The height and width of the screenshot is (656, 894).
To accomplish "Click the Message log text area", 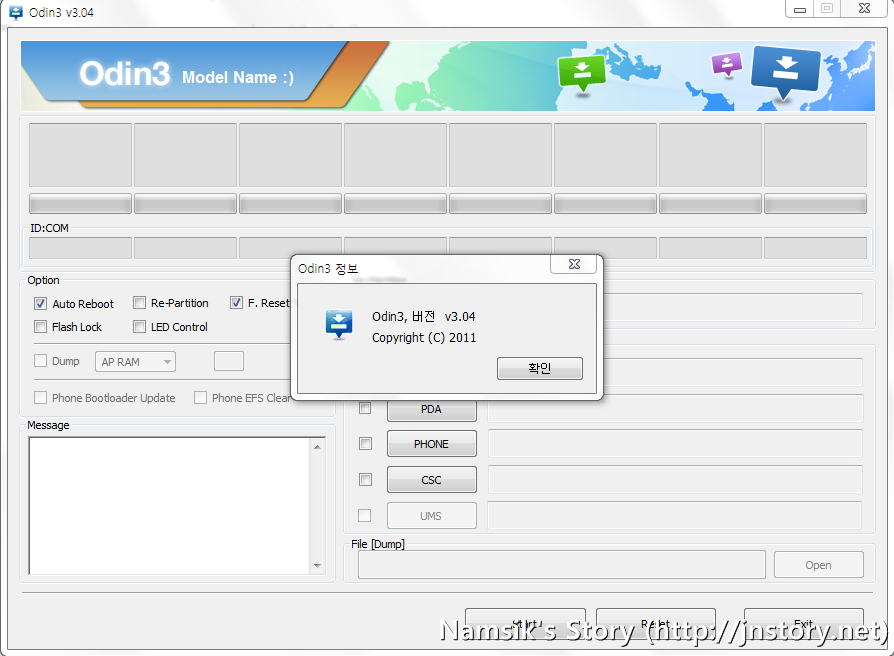I will pyautogui.click(x=170, y=506).
